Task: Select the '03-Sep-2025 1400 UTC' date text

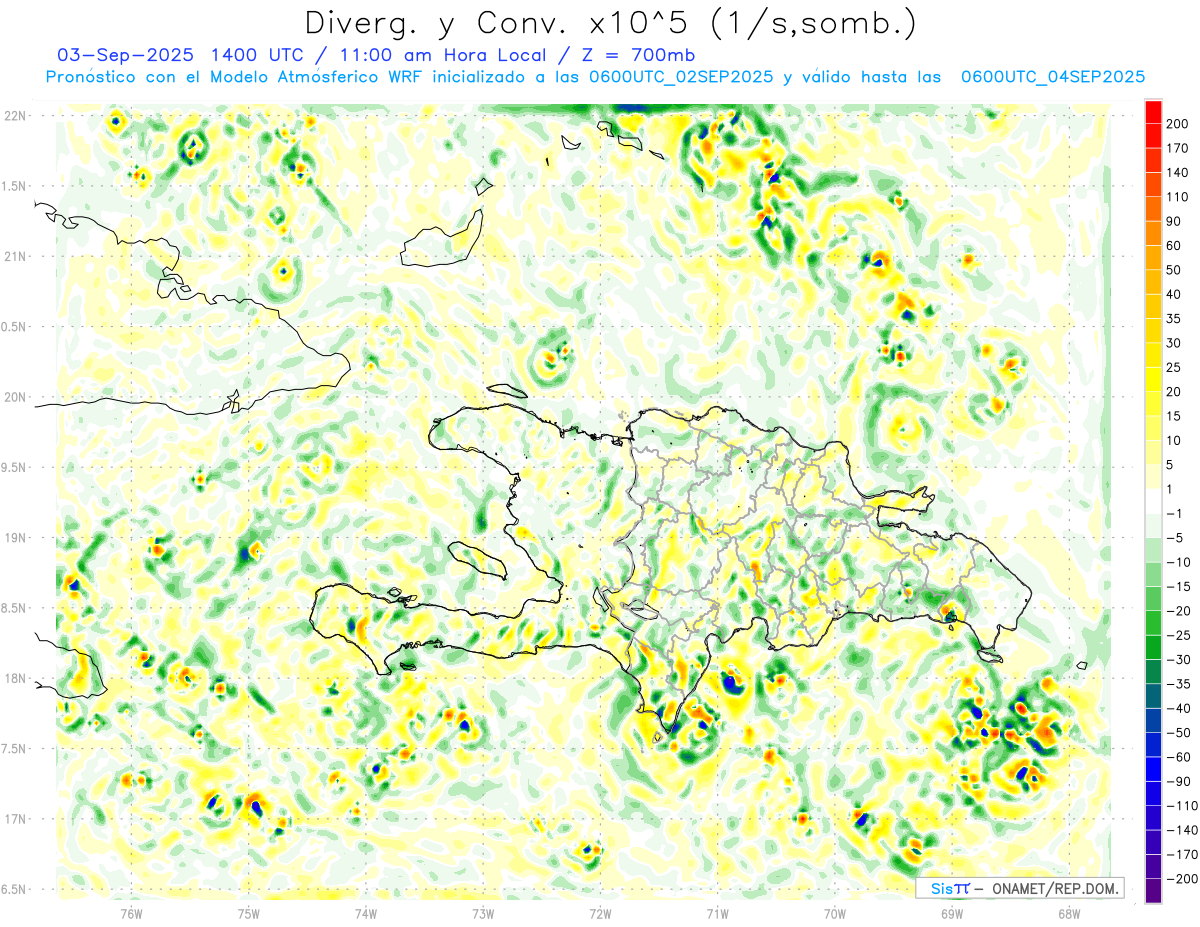Action: [x=178, y=55]
